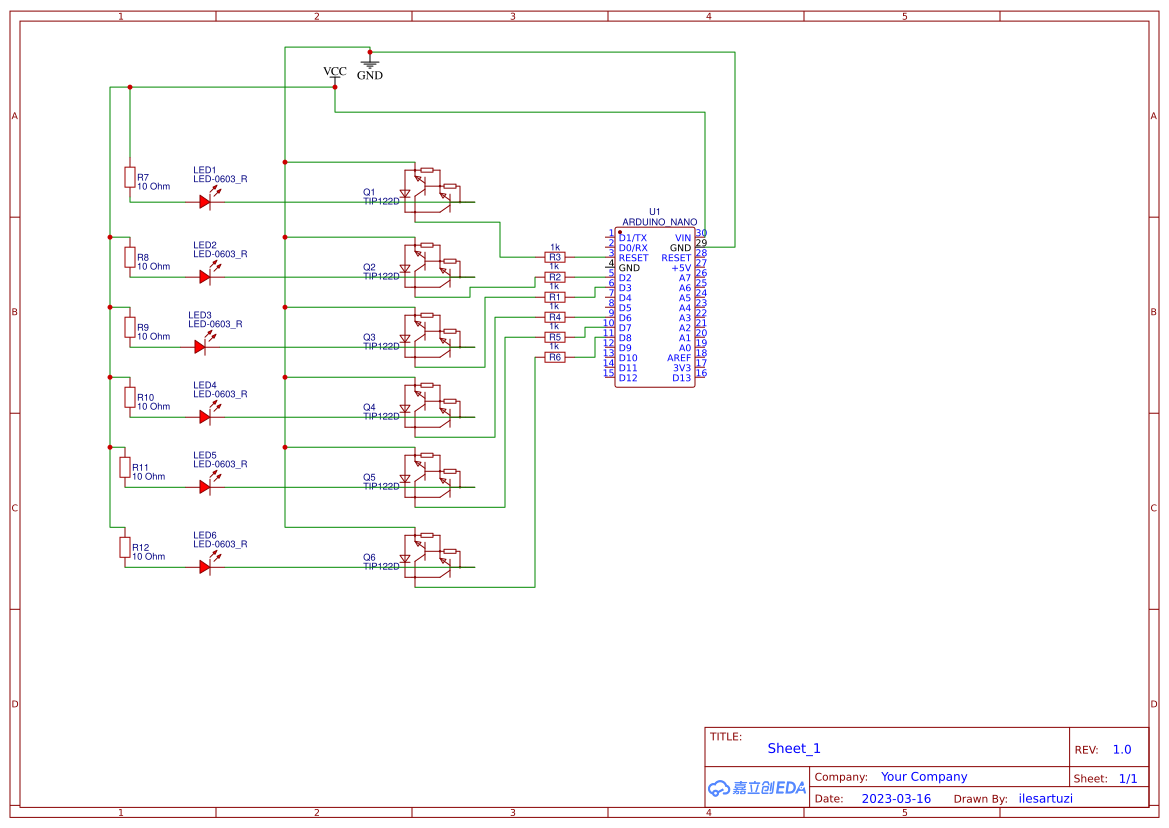Click the Your Company field
This screenshot has width=1169, height=828.
pyautogui.click(x=923, y=776)
